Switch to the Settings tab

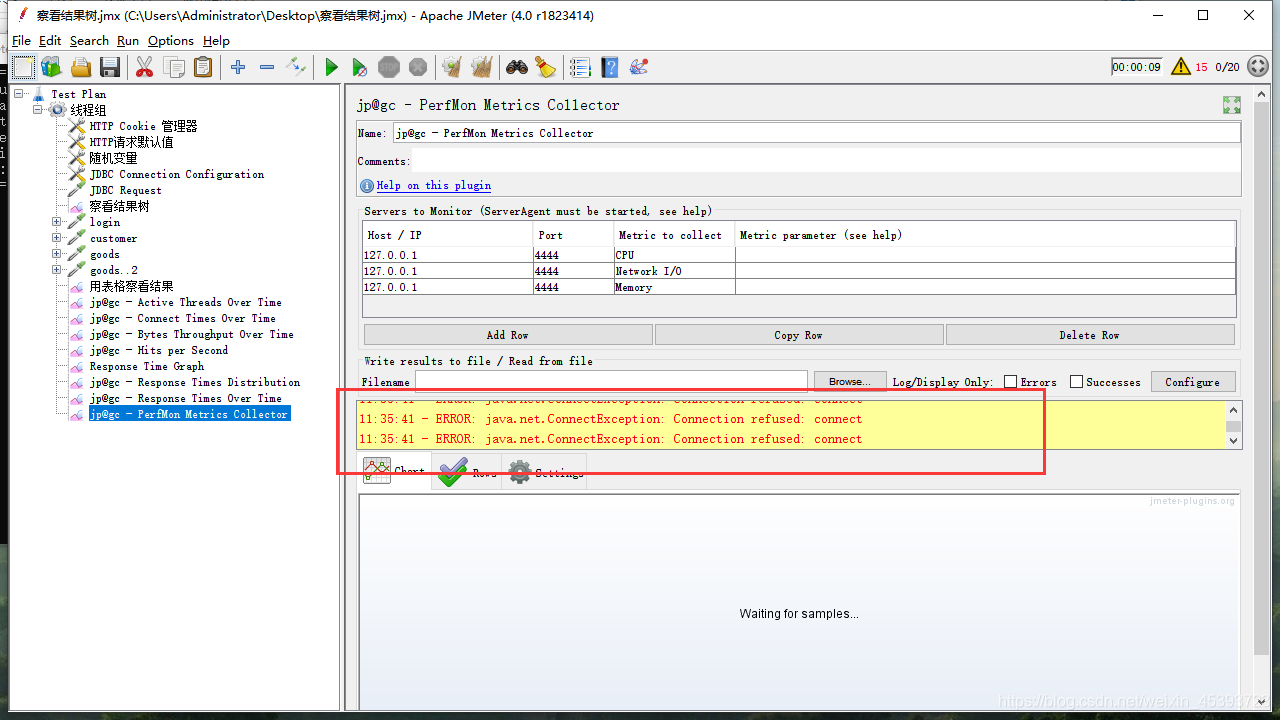[545, 471]
